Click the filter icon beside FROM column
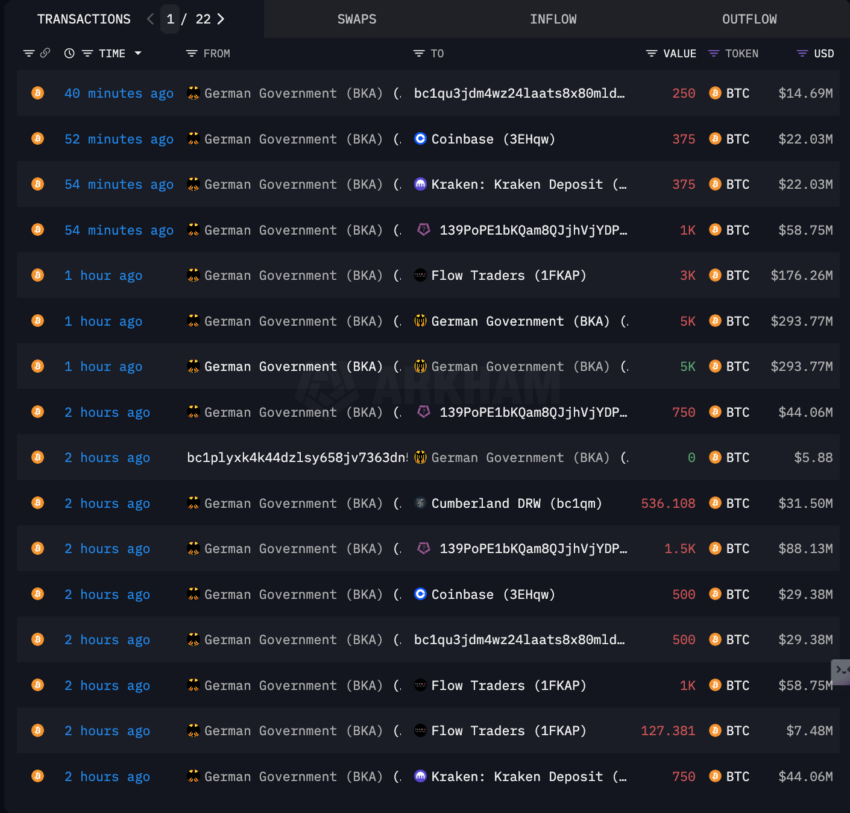 coord(191,54)
